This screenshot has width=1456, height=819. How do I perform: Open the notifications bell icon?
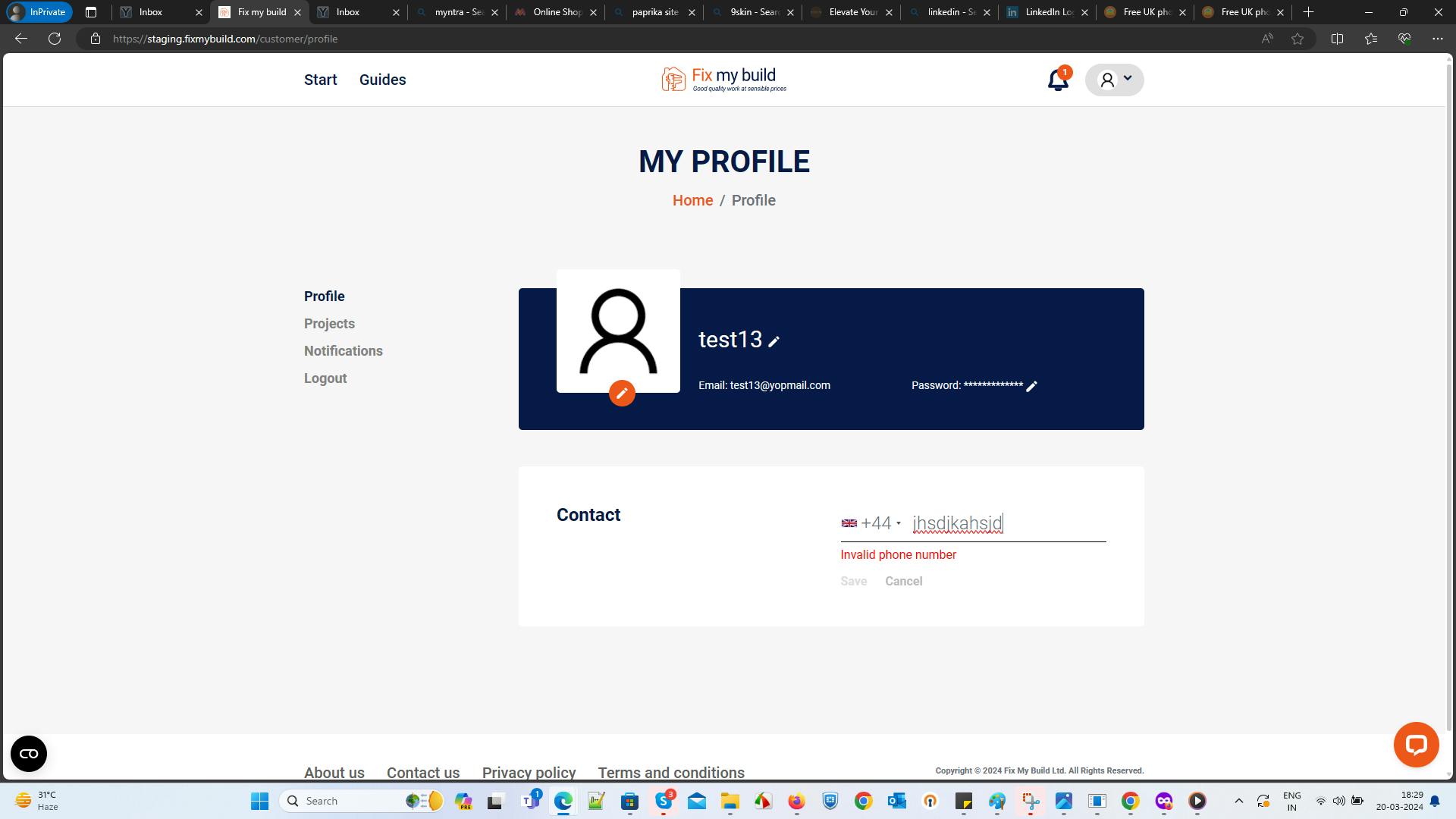tap(1057, 80)
